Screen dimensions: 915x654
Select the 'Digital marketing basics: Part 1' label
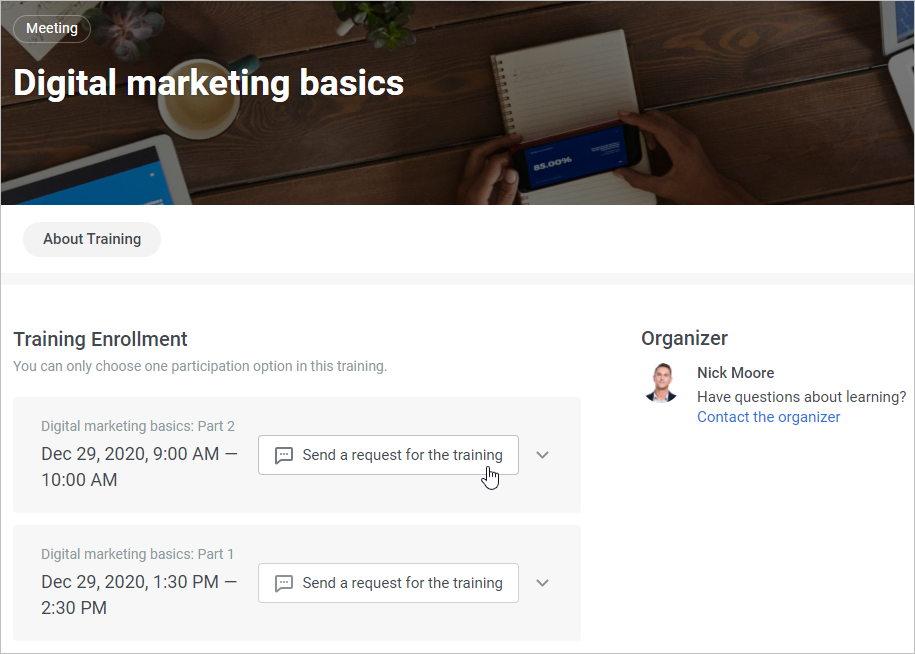pos(138,554)
